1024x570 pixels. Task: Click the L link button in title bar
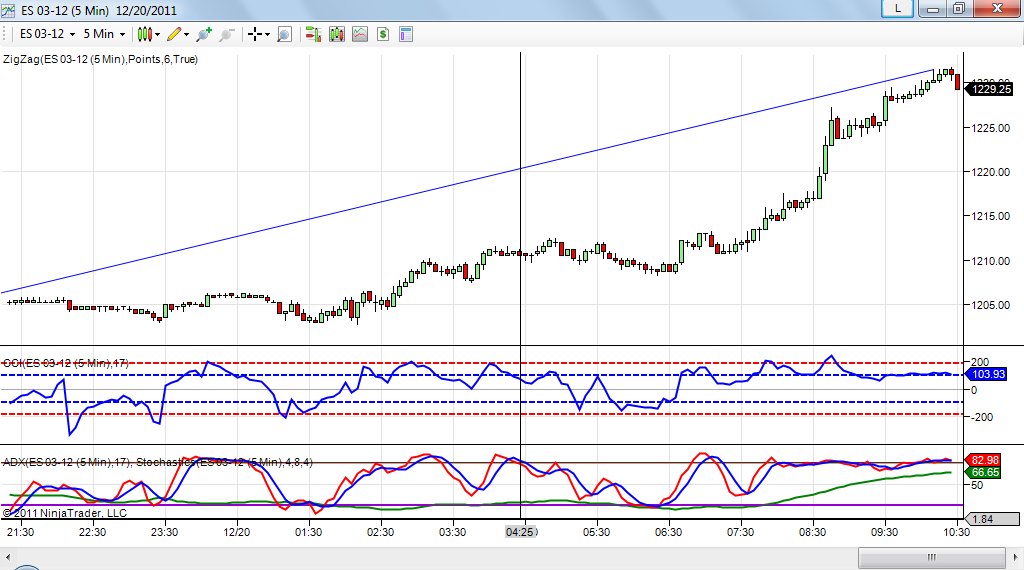[897, 8]
